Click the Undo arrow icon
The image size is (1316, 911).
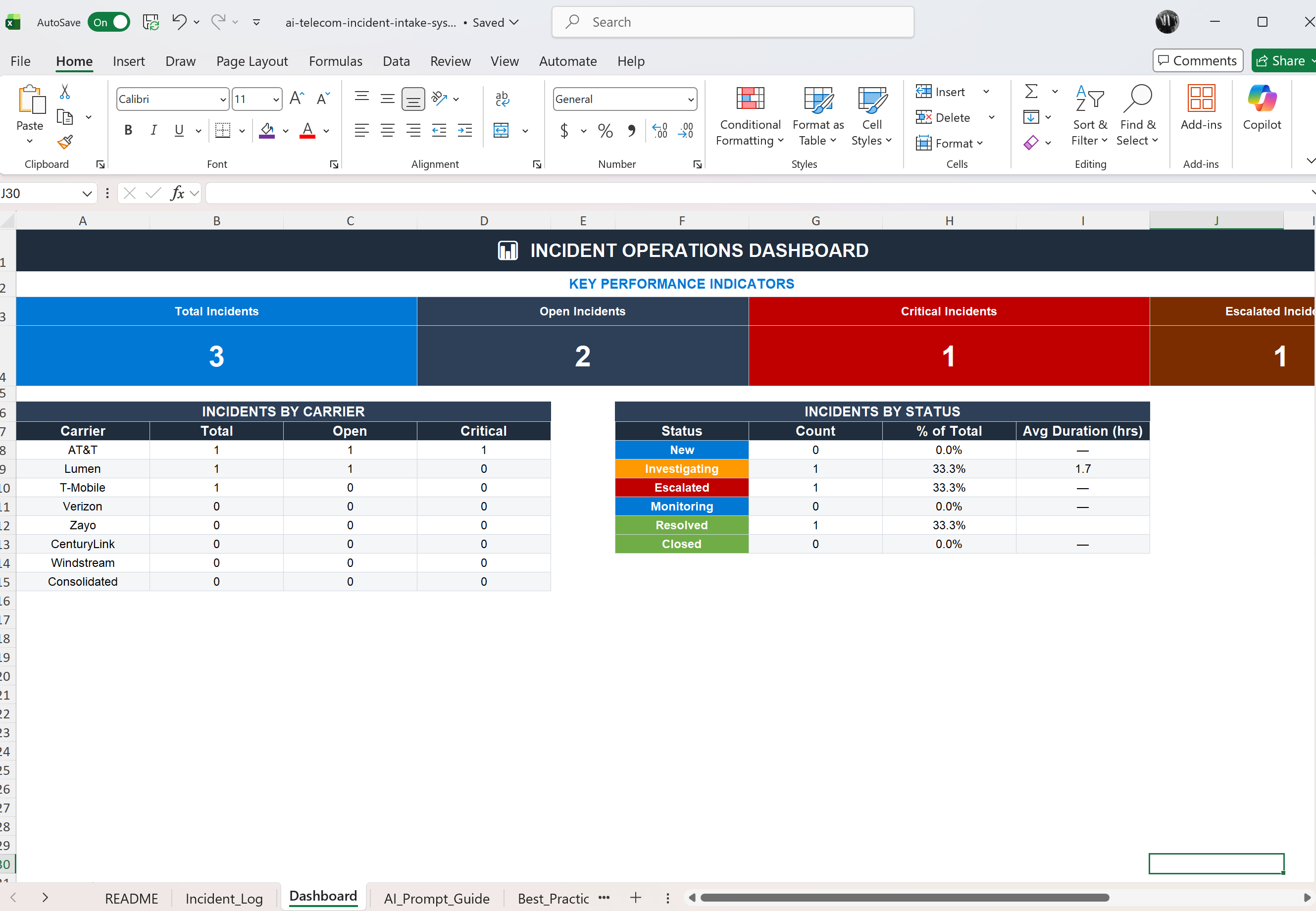(179, 22)
